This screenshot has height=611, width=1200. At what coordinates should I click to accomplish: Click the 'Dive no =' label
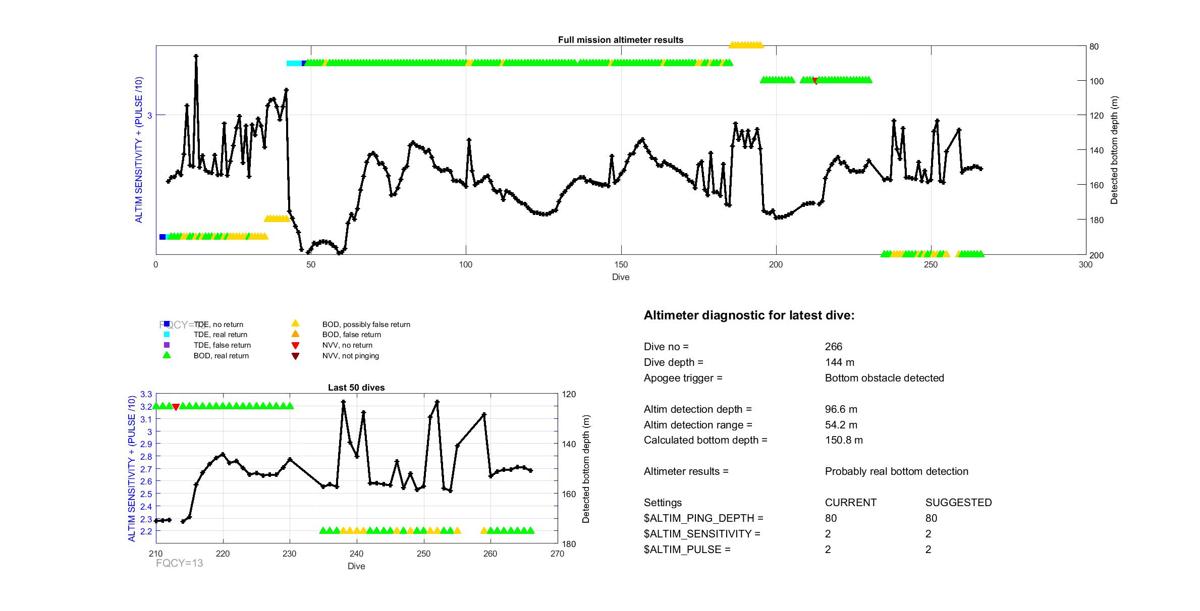pyautogui.click(x=666, y=346)
